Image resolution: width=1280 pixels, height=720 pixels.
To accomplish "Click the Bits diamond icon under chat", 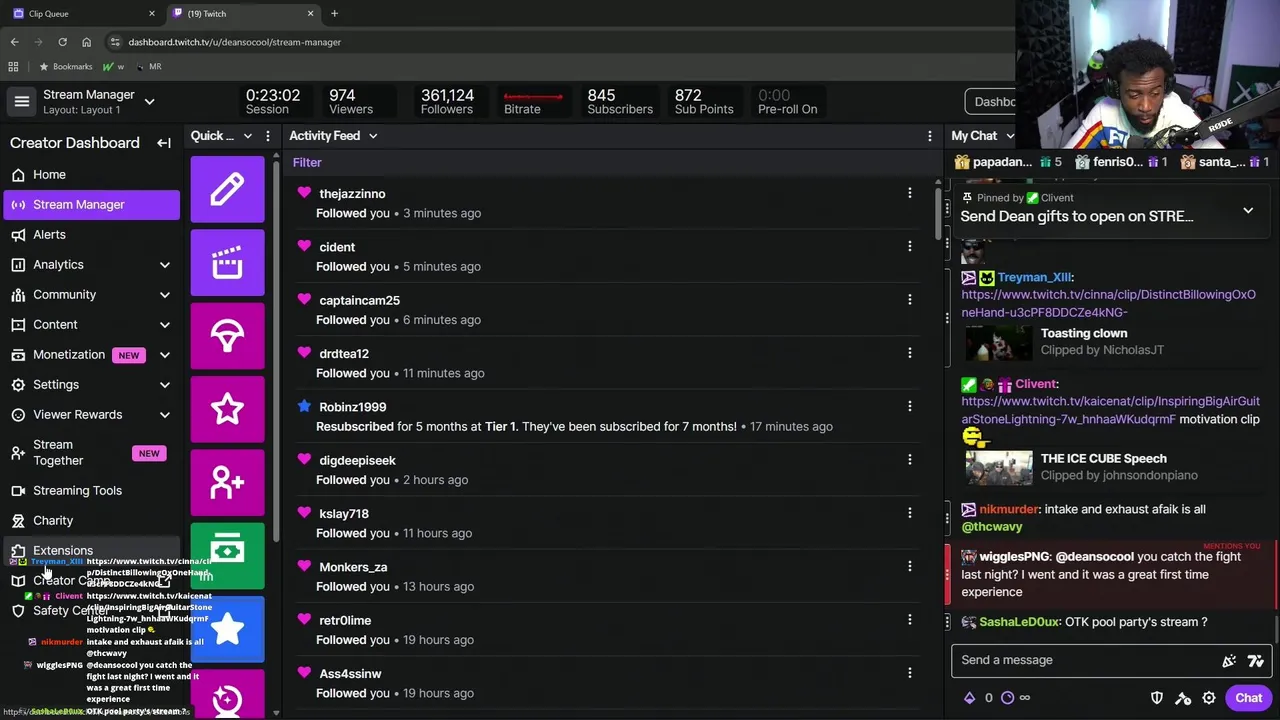I will pos(969,698).
